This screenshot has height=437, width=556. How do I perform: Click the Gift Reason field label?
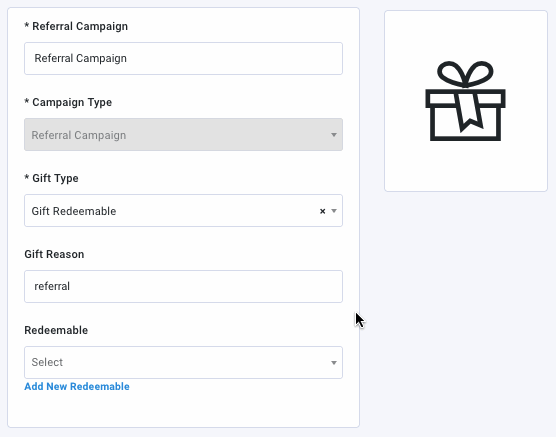click(x=54, y=254)
